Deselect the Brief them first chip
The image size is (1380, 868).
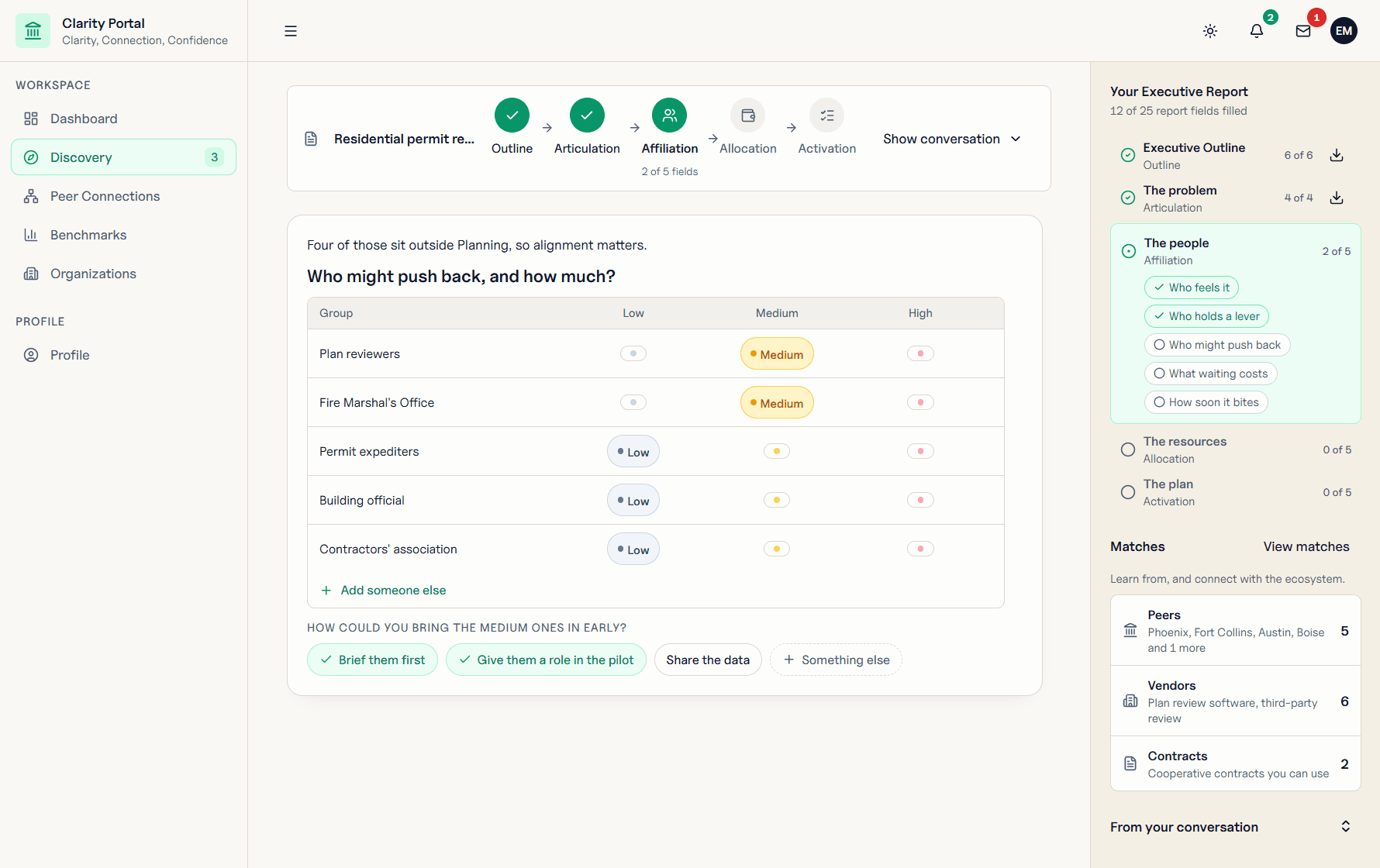[x=372, y=660]
